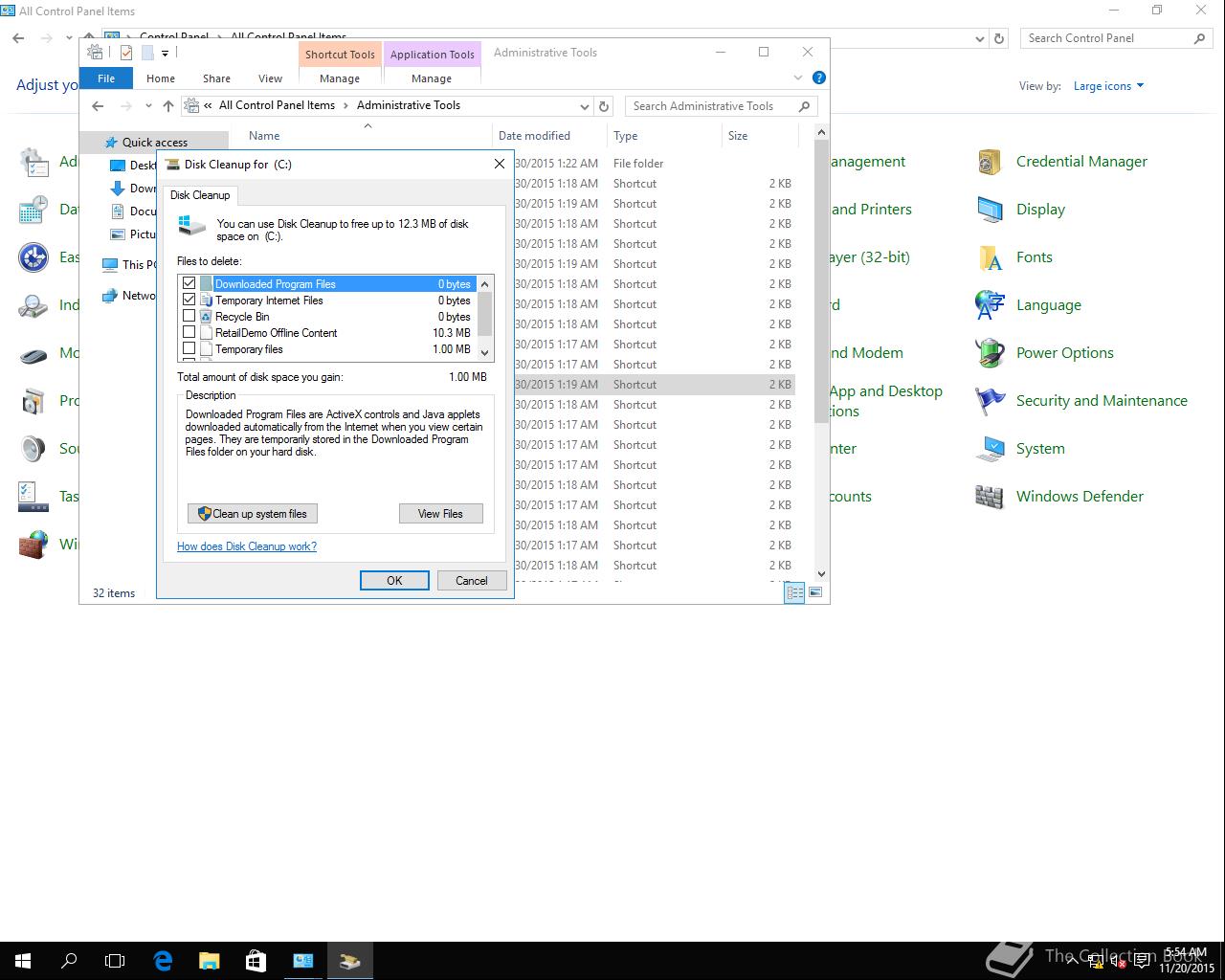Open recent locations dropdown in Explorer
1225x980 pixels.
point(148,106)
